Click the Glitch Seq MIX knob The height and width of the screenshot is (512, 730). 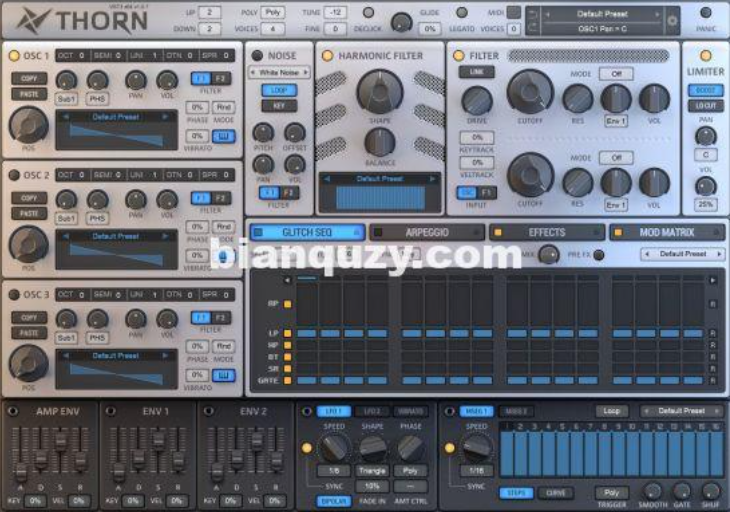(548, 255)
